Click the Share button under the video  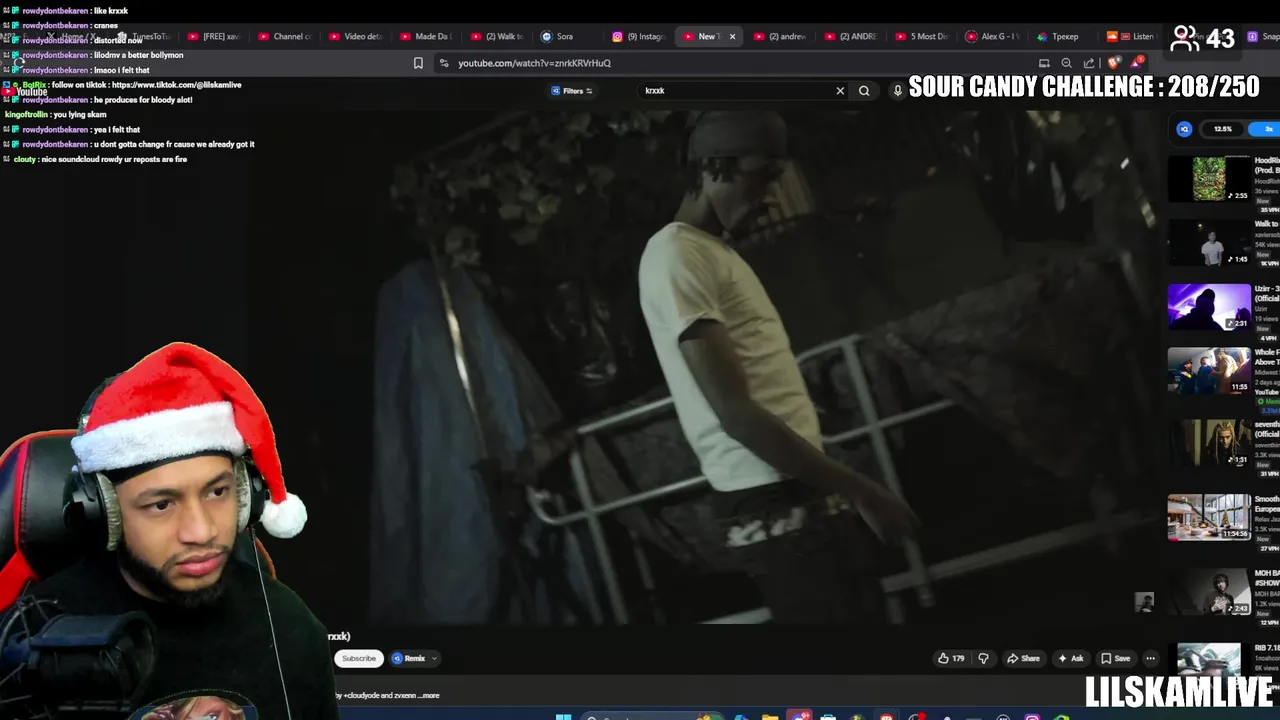coord(1023,658)
